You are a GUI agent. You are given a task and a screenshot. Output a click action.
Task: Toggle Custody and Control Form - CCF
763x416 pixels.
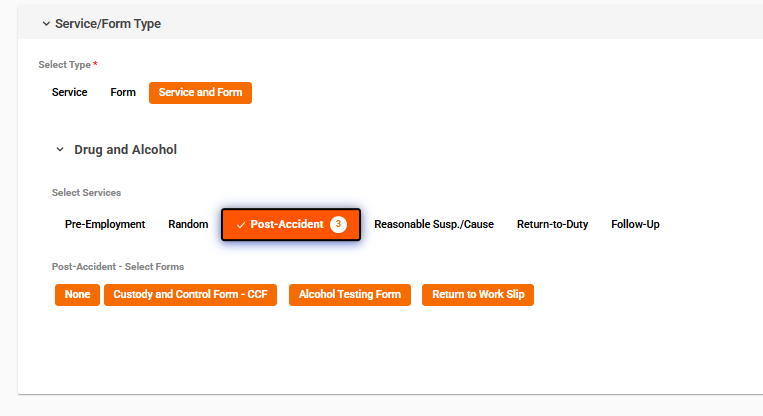tap(190, 295)
